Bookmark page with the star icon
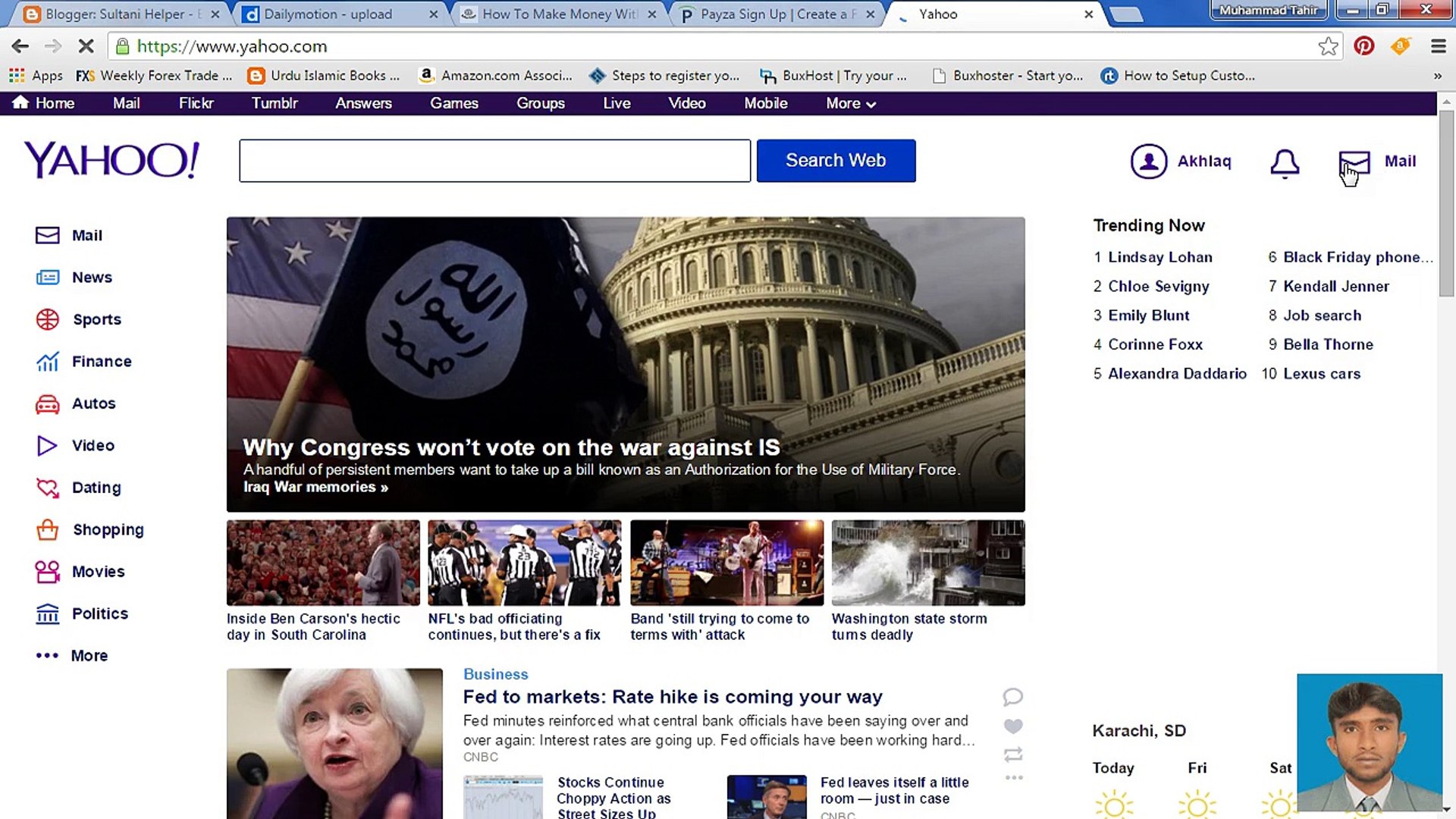This screenshot has height=819, width=1456. point(1328,46)
